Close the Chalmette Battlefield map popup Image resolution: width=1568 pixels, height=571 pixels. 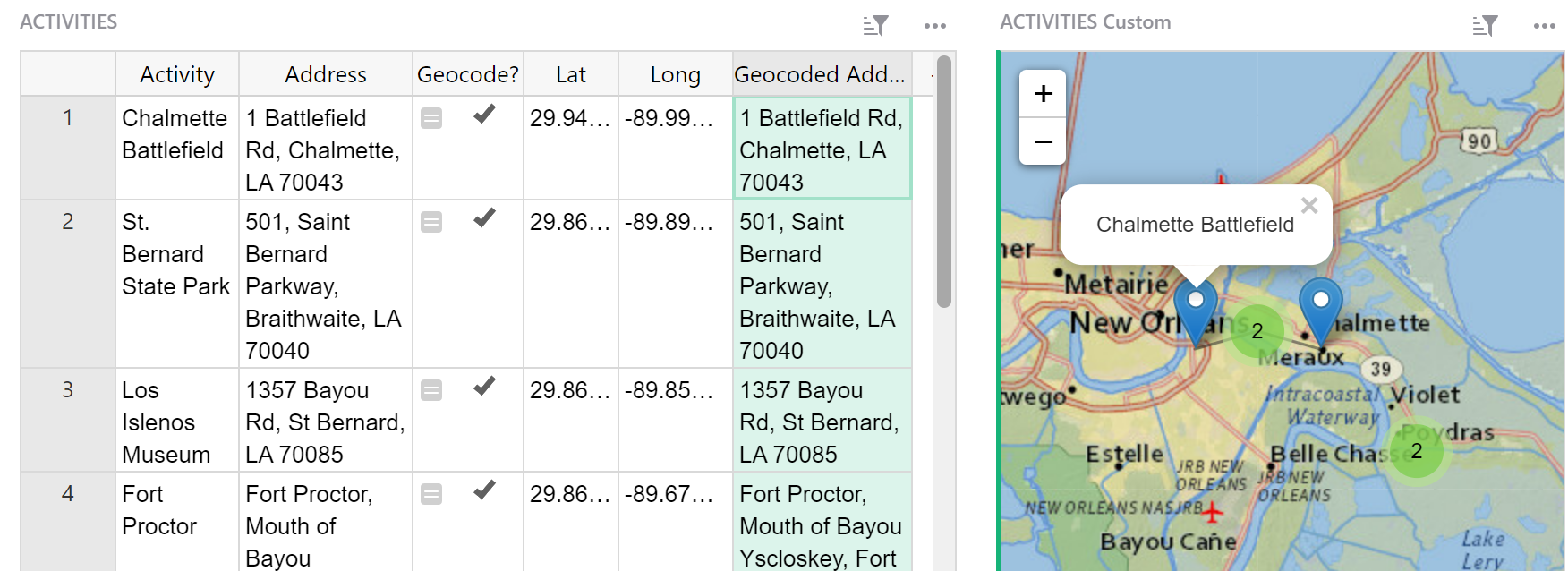(1309, 205)
